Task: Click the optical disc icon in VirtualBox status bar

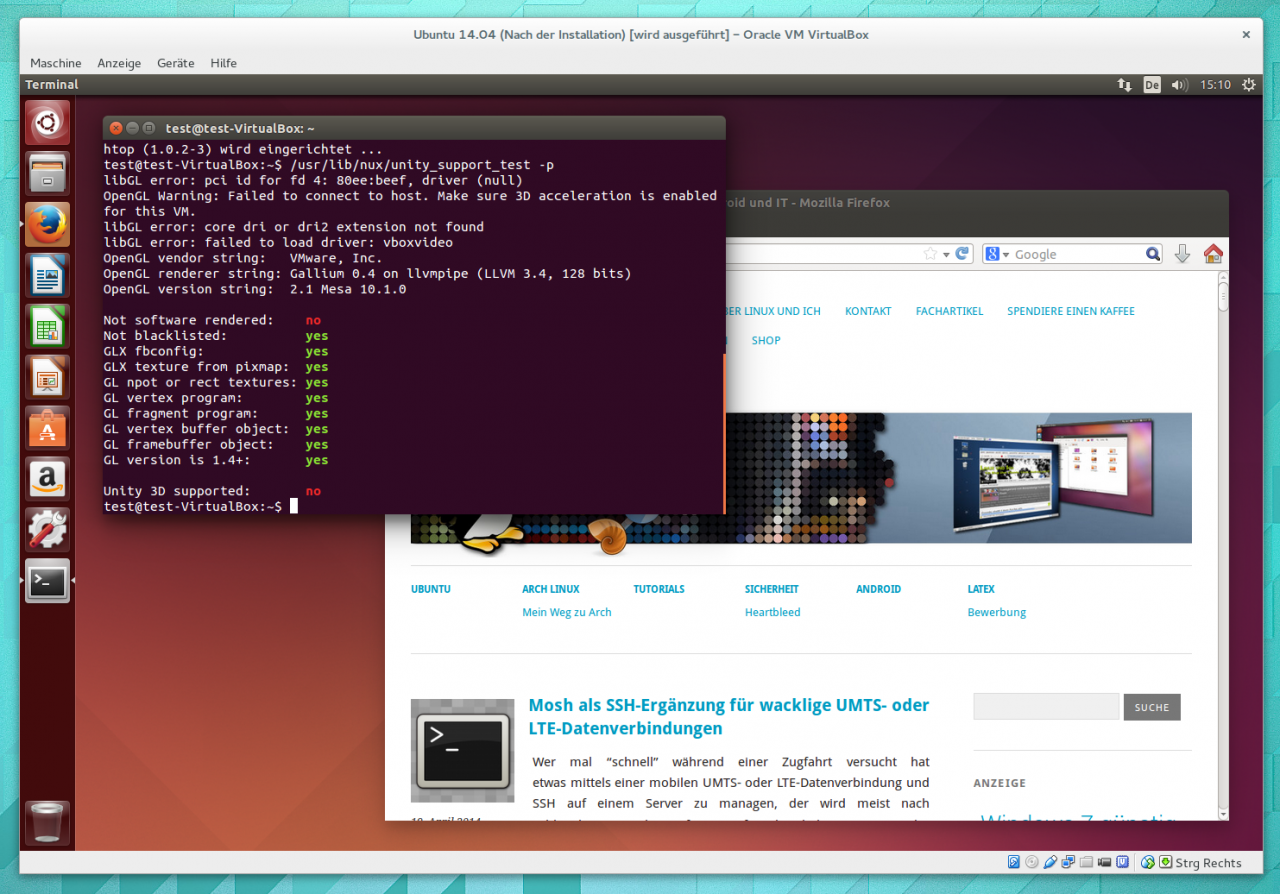Action: pyautogui.click(x=1032, y=862)
